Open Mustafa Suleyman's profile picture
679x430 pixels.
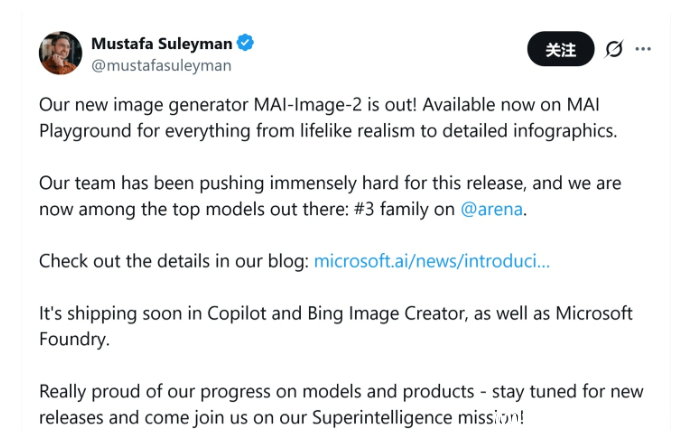(x=60, y=53)
